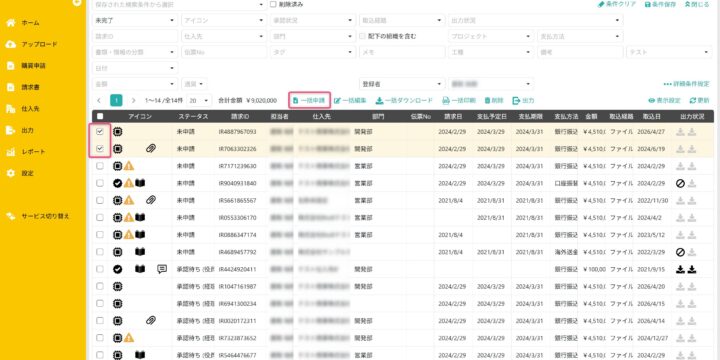Check the row IR9040931840 checkbox
Screen dimensions: 720x360
pyautogui.click(x=100, y=183)
